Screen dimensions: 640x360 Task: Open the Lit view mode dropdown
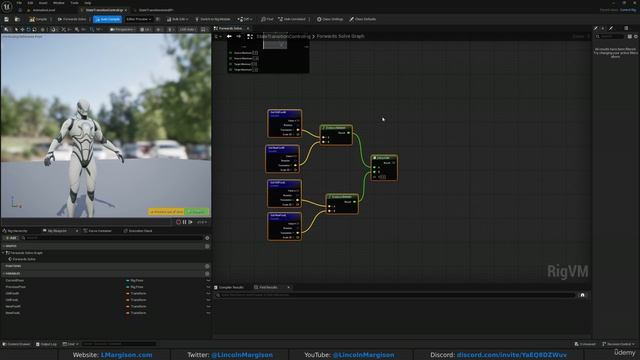(145, 29)
